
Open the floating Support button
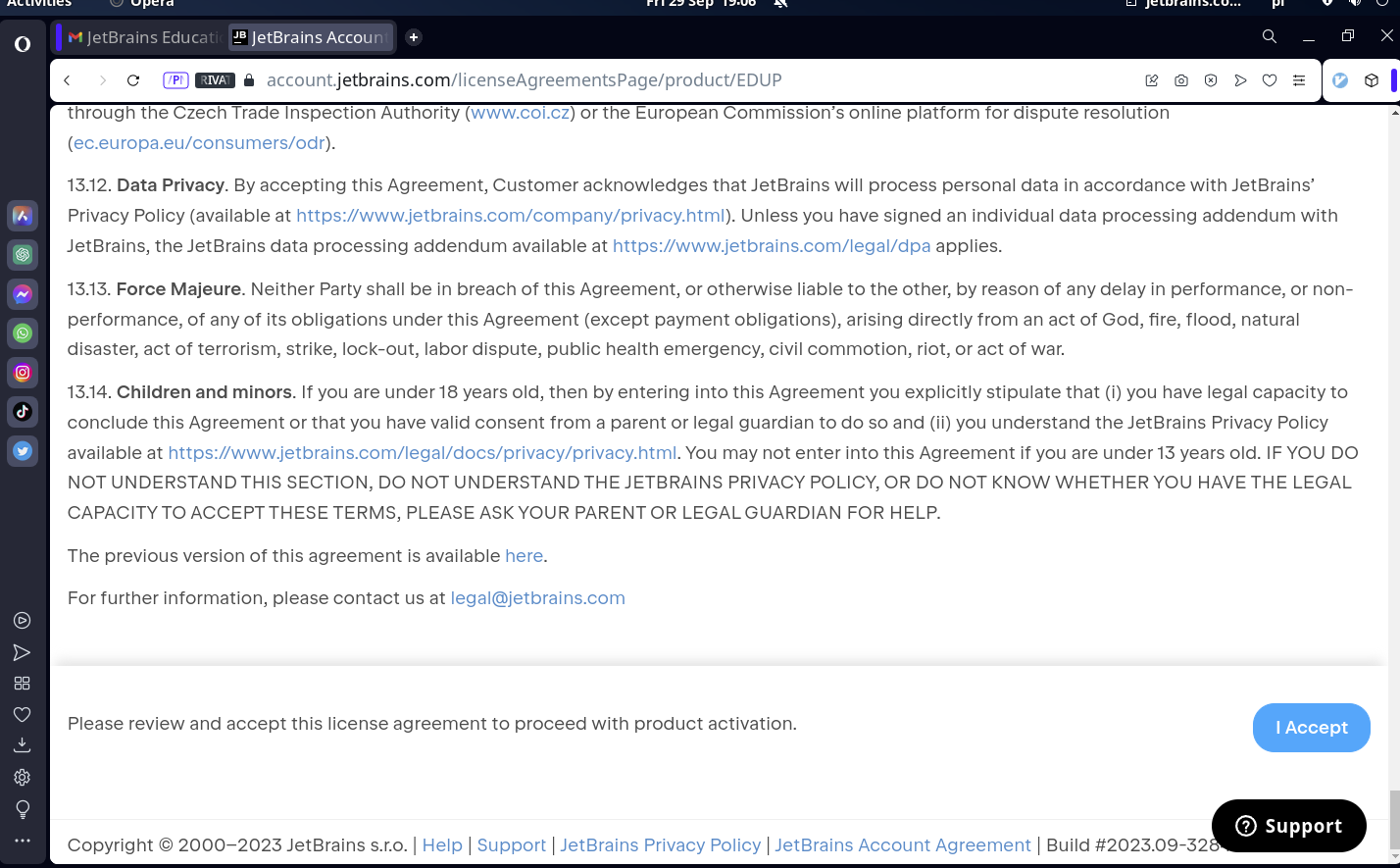[1289, 826]
